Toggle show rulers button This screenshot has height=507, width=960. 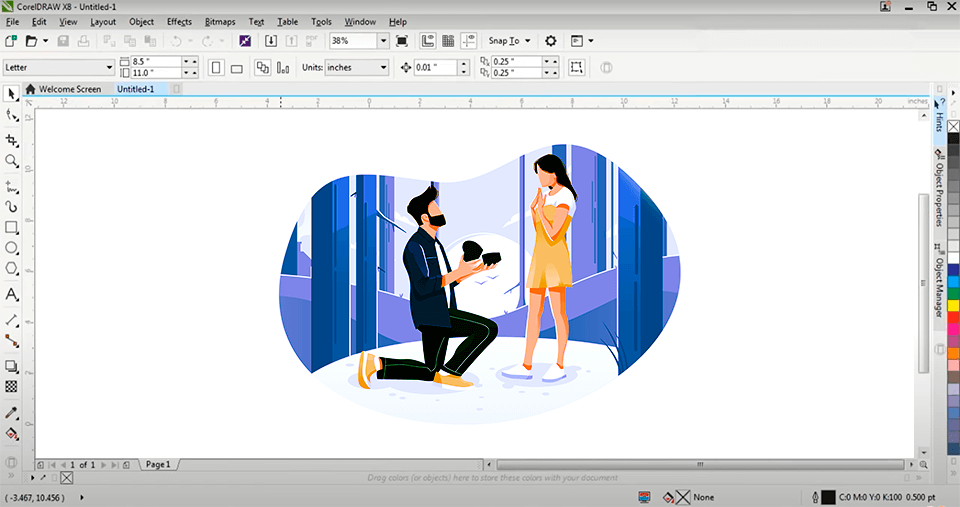tap(427, 41)
